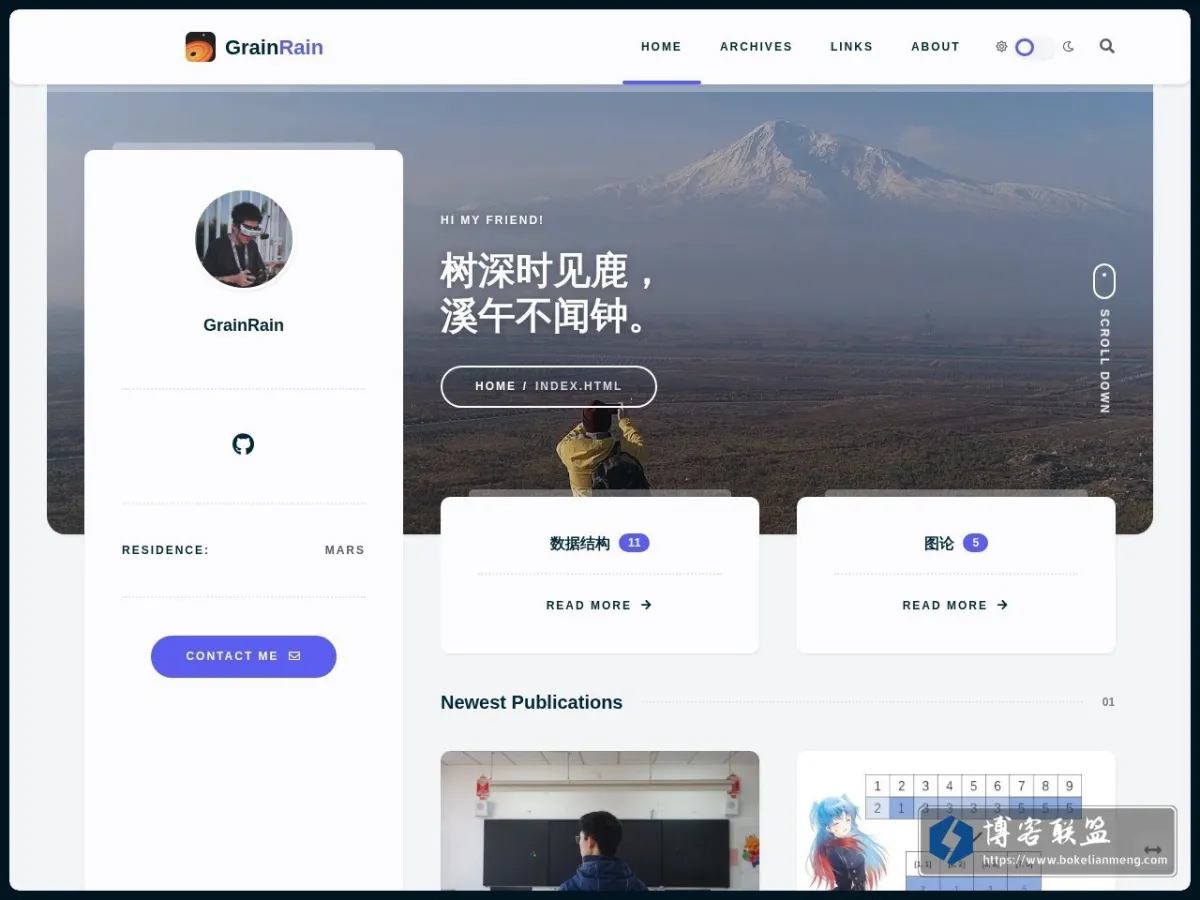1200x900 pixels.
Task: Click the GrainRain logo icon
Action: (x=200, y=47)
